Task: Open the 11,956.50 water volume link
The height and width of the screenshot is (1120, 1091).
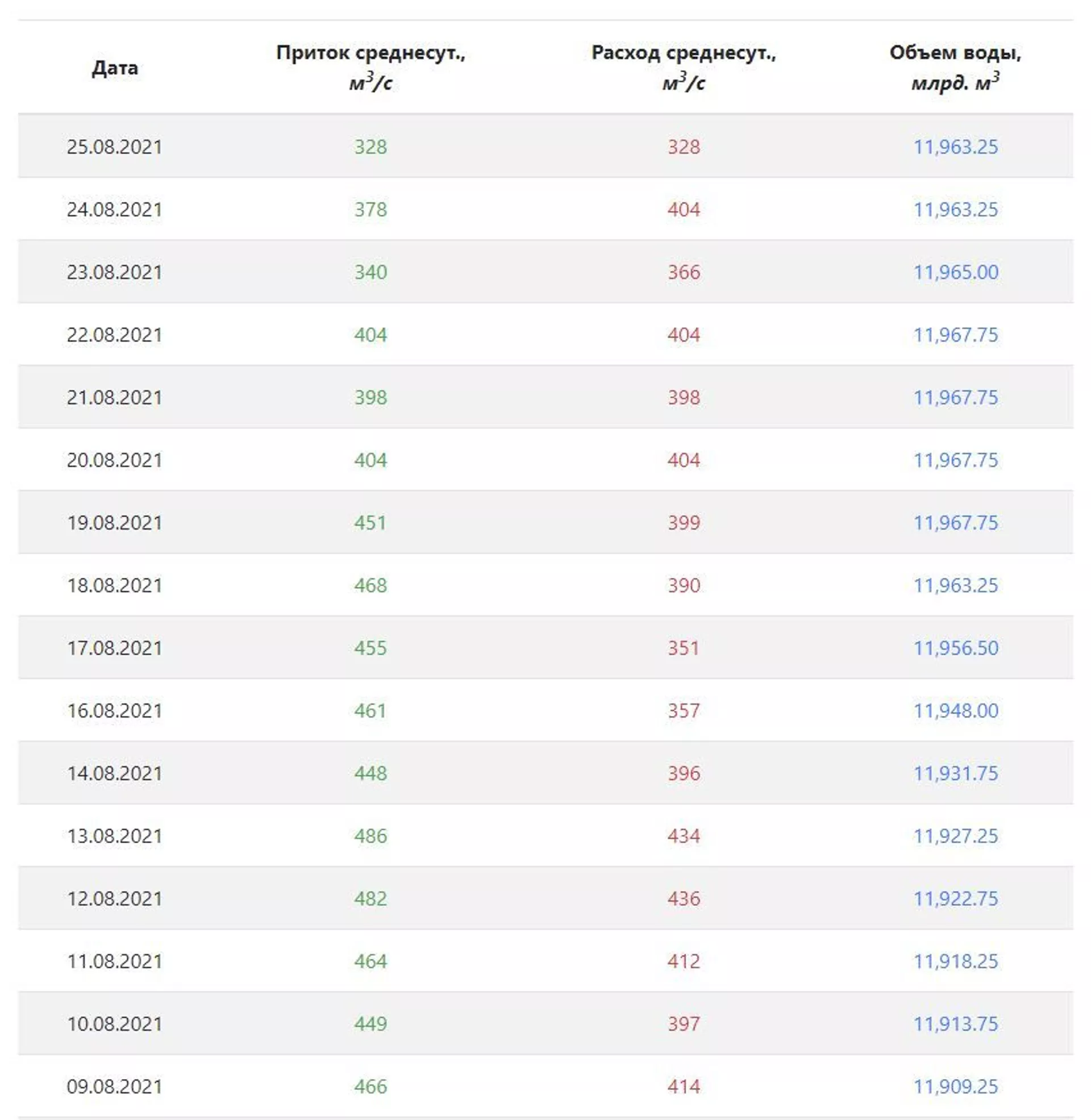Action: coord(955,648)
